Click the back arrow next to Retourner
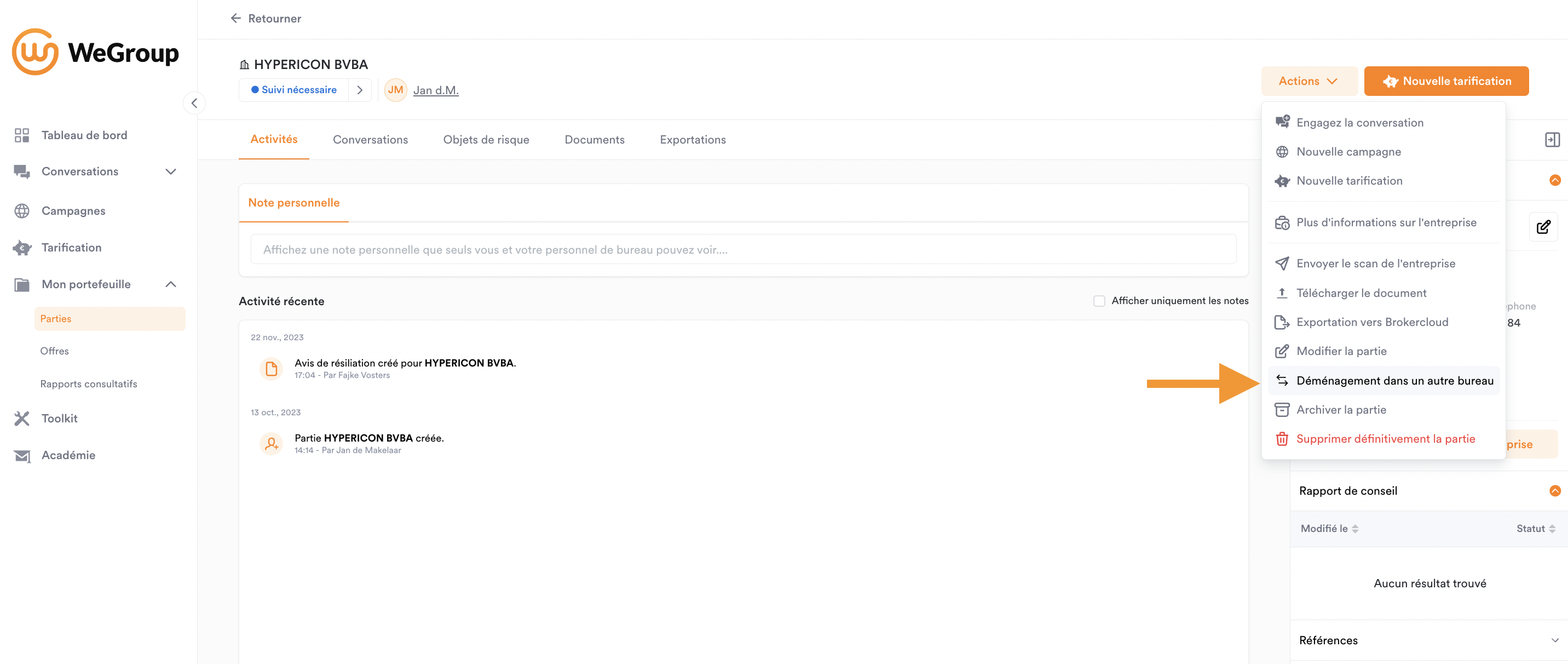Screen dimensions: 1568x664 coord(235,18)
